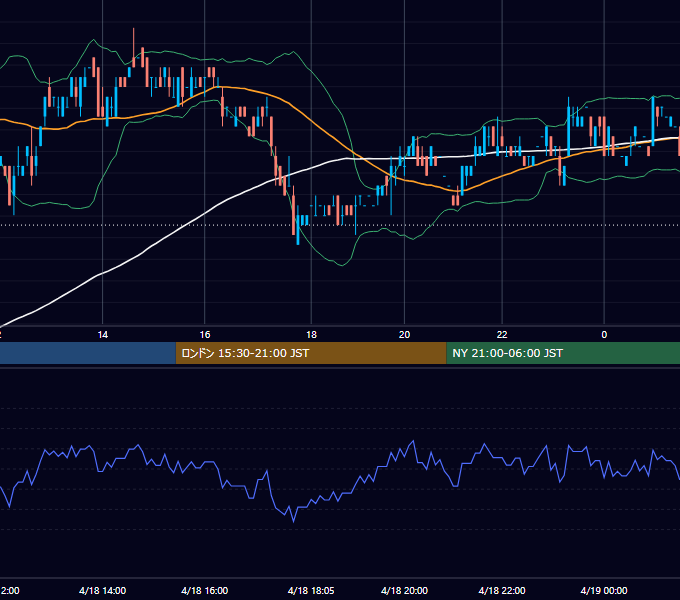Click the 14 hour axis label
The width and height of the screenshot is (680, 600).
coord(103,335)
